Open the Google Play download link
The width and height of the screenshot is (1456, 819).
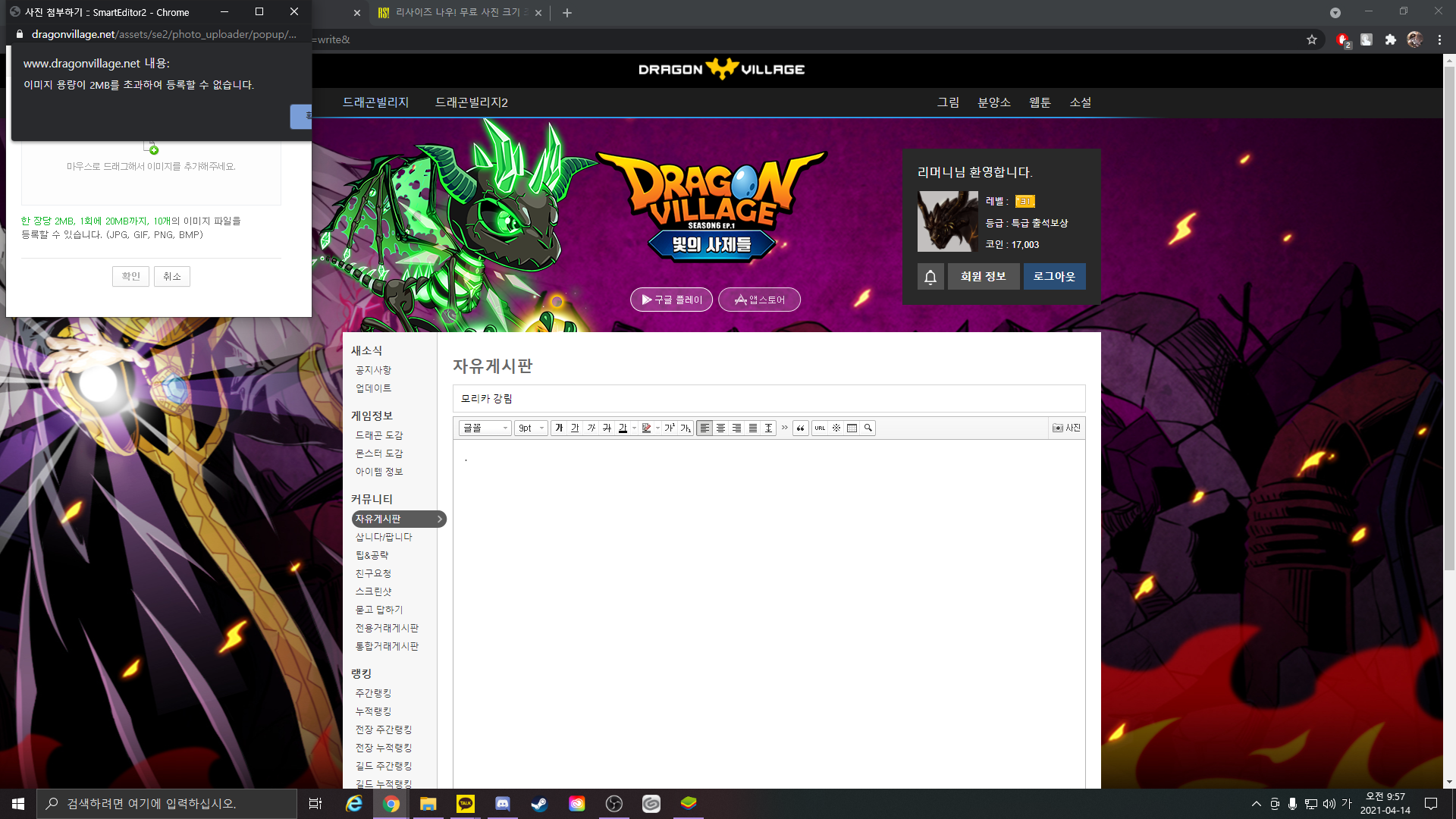click(x=671, y=300)
